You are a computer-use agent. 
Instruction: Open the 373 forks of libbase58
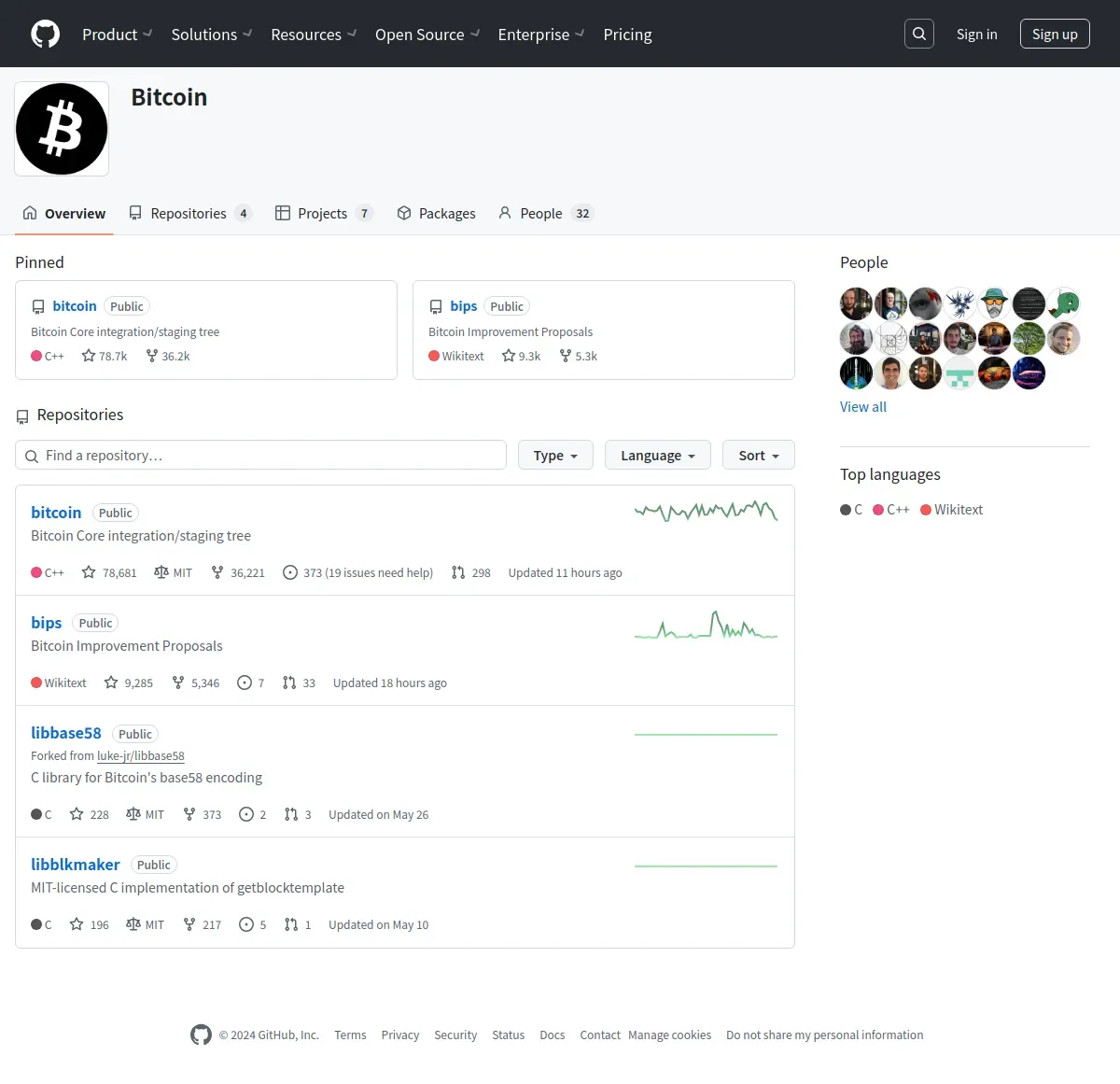[203, 814]
